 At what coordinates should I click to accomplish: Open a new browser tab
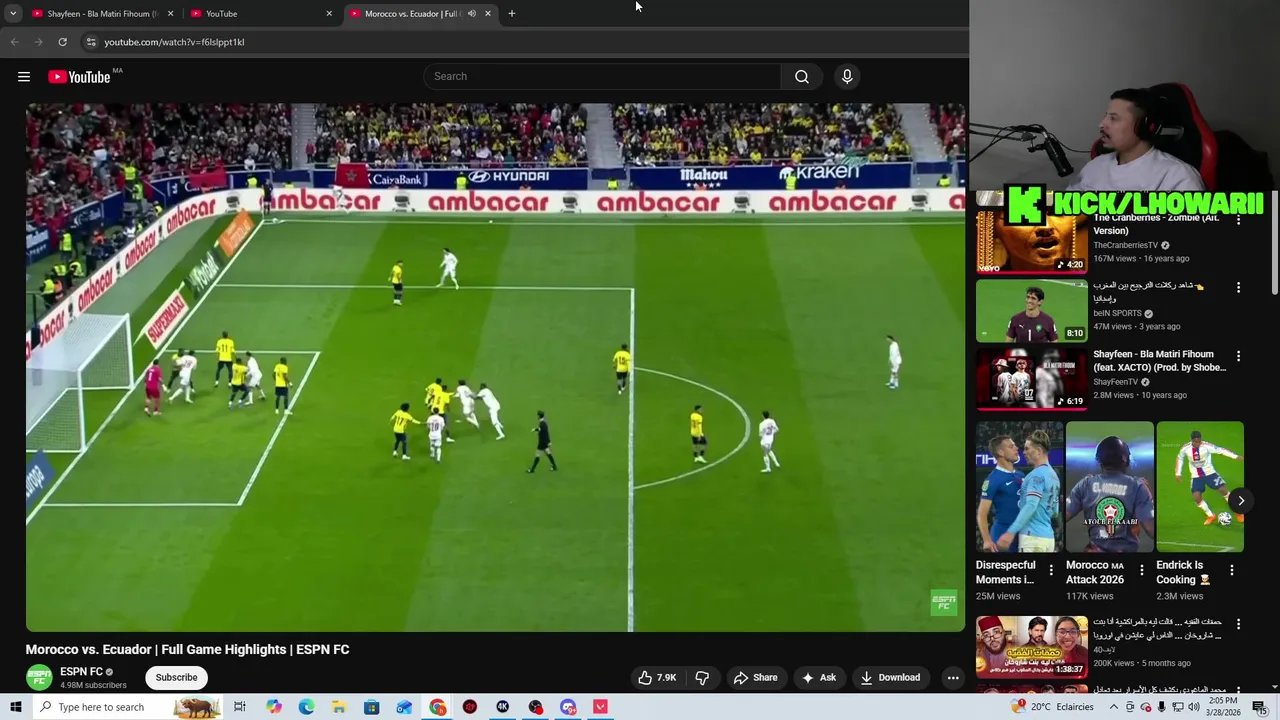click(512, 14)
